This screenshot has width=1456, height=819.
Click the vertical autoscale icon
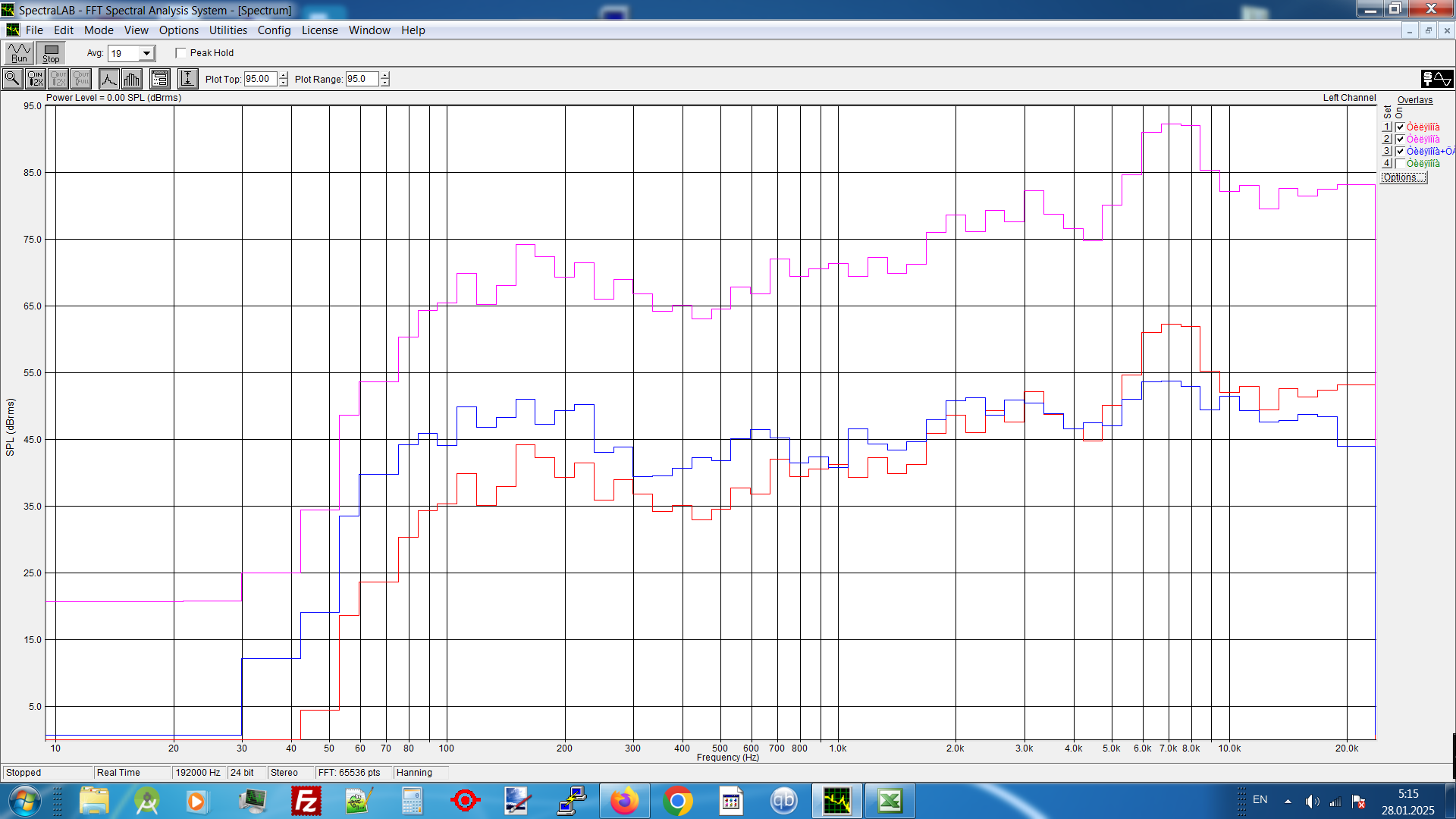click(187, 78)
